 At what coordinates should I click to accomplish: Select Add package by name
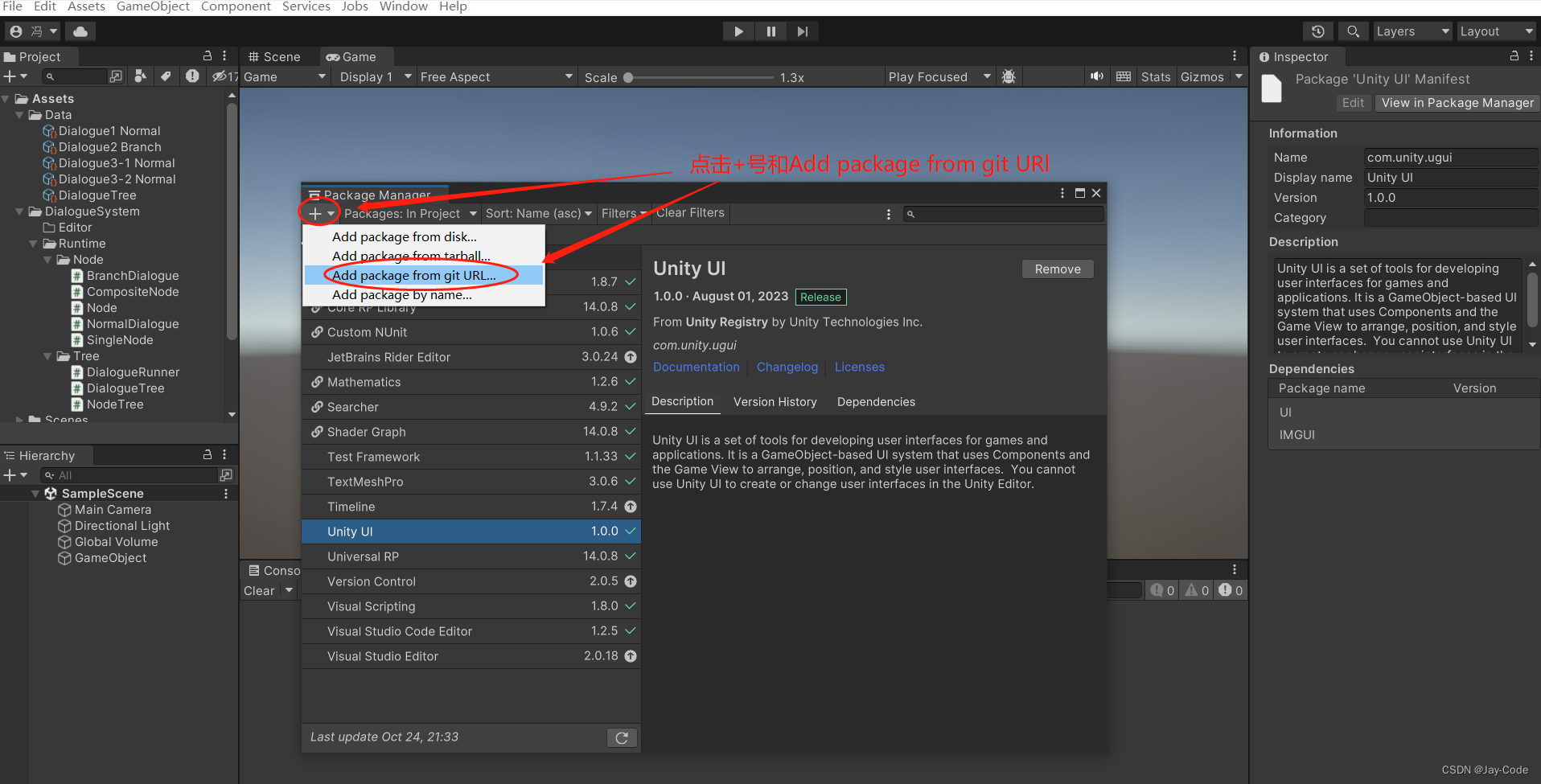(424, 294)
